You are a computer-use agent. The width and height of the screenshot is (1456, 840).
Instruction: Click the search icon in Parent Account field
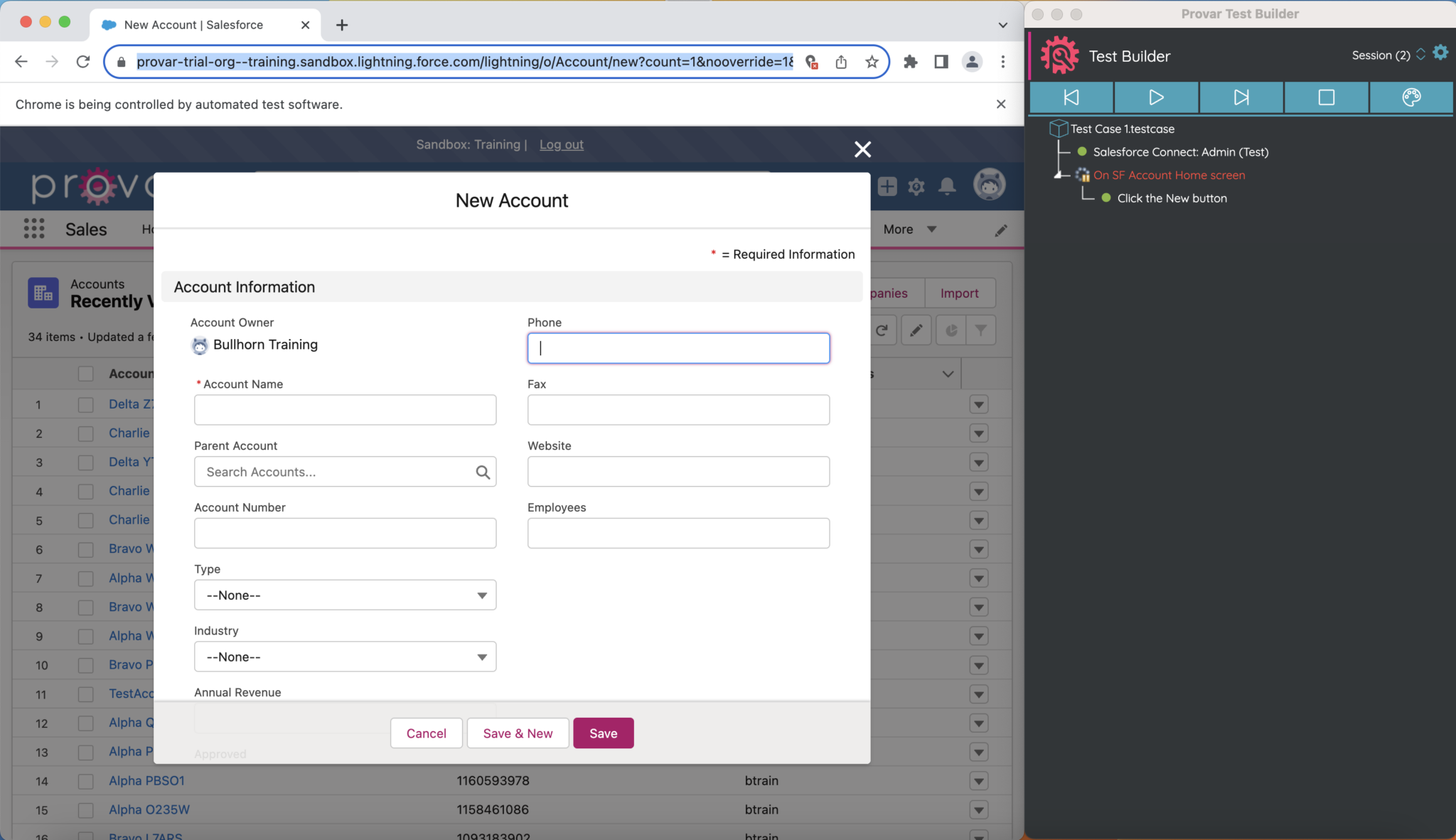(483, 472)
